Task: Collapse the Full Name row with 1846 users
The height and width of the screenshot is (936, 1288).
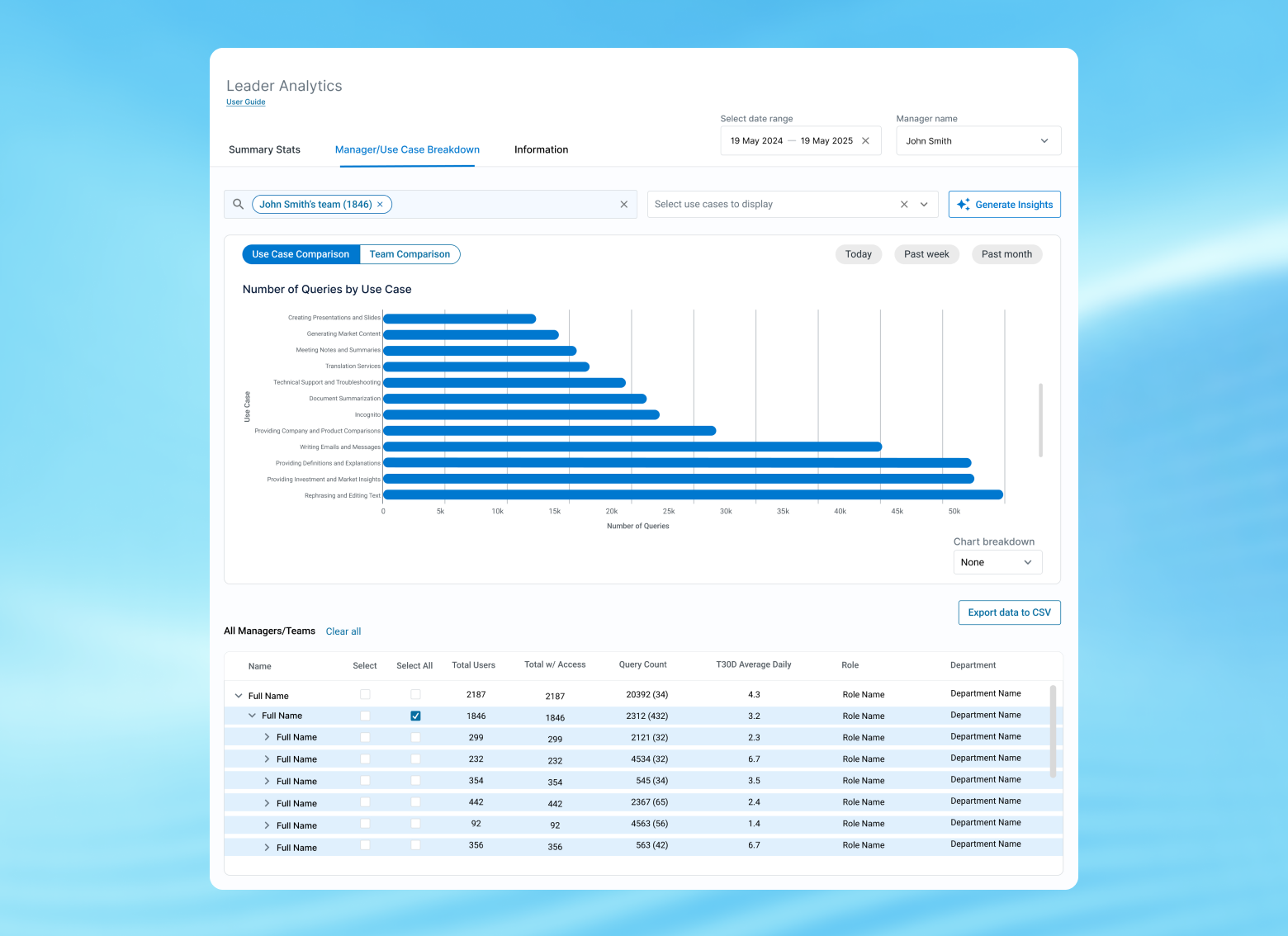Action: pyautogui.click(x=252, y=716)
